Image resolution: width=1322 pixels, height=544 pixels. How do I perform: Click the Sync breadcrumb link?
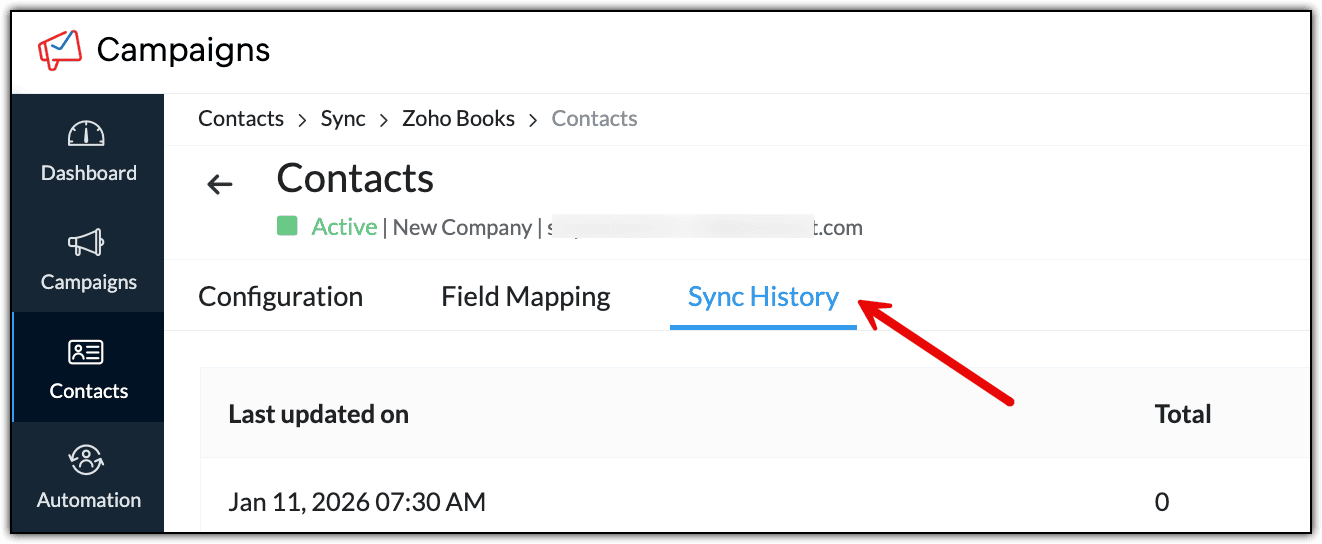(343, 119)
